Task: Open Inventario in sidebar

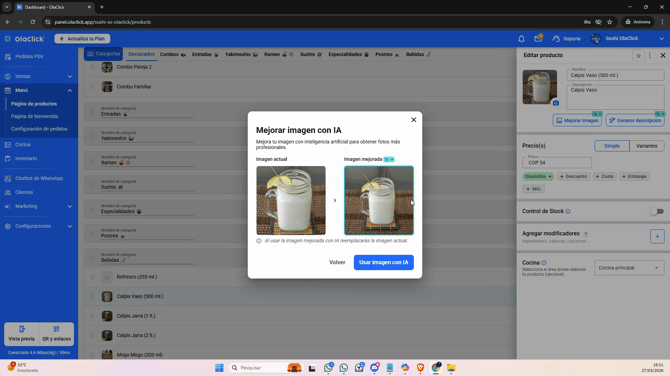Action: pos(26,159)
